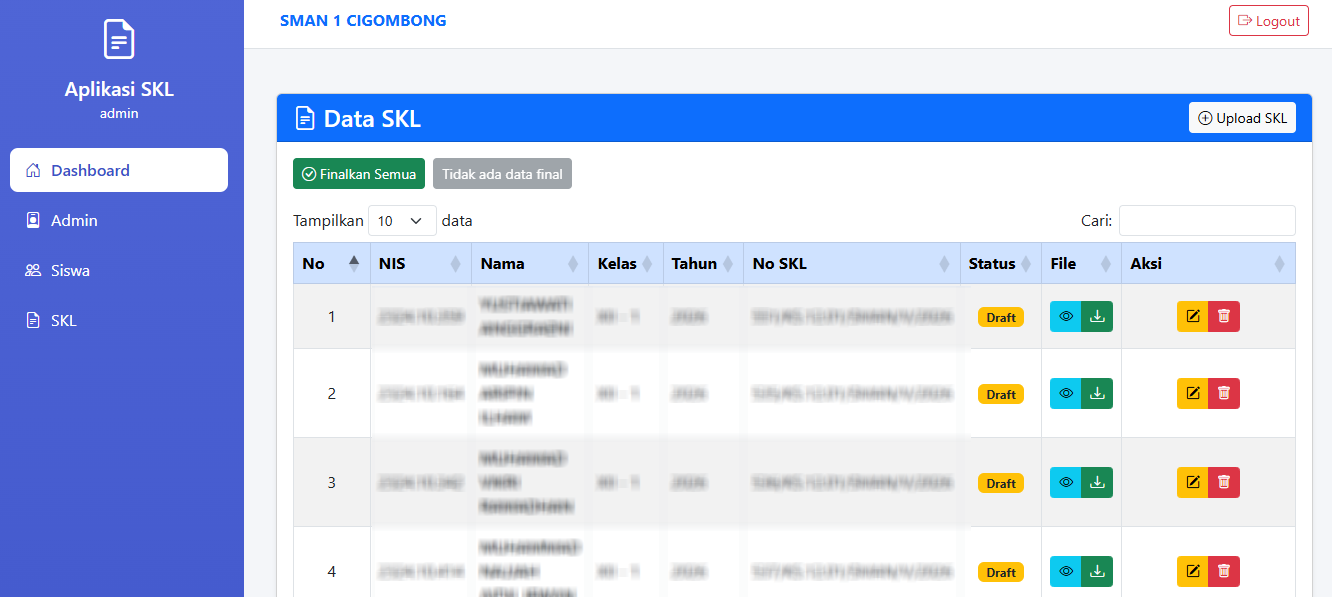This screenshot has width=1332, height=597.
Task: Click the Aplikasi SKL document logo
Action: [119, 39]
